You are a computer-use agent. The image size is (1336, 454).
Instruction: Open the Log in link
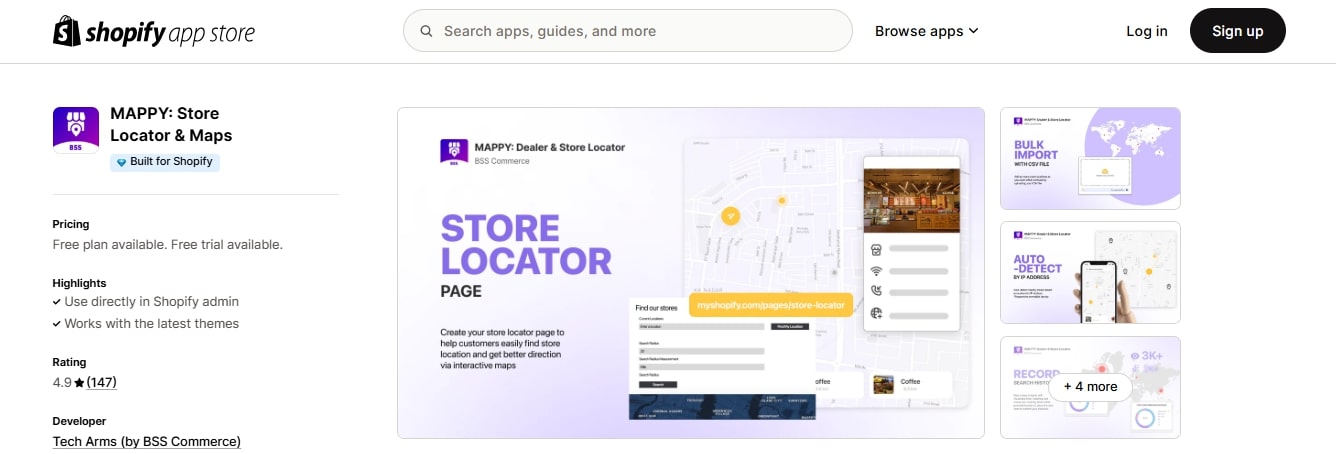(x=1147, y=31)
